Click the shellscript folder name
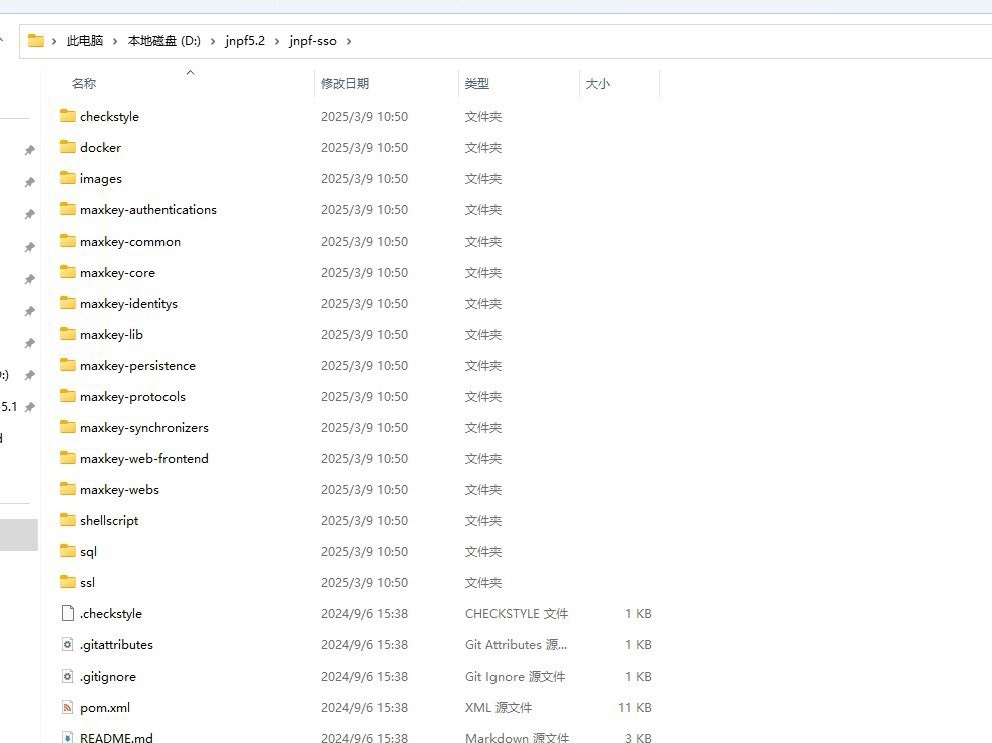992x743 pixels. [x=109, y=521]
